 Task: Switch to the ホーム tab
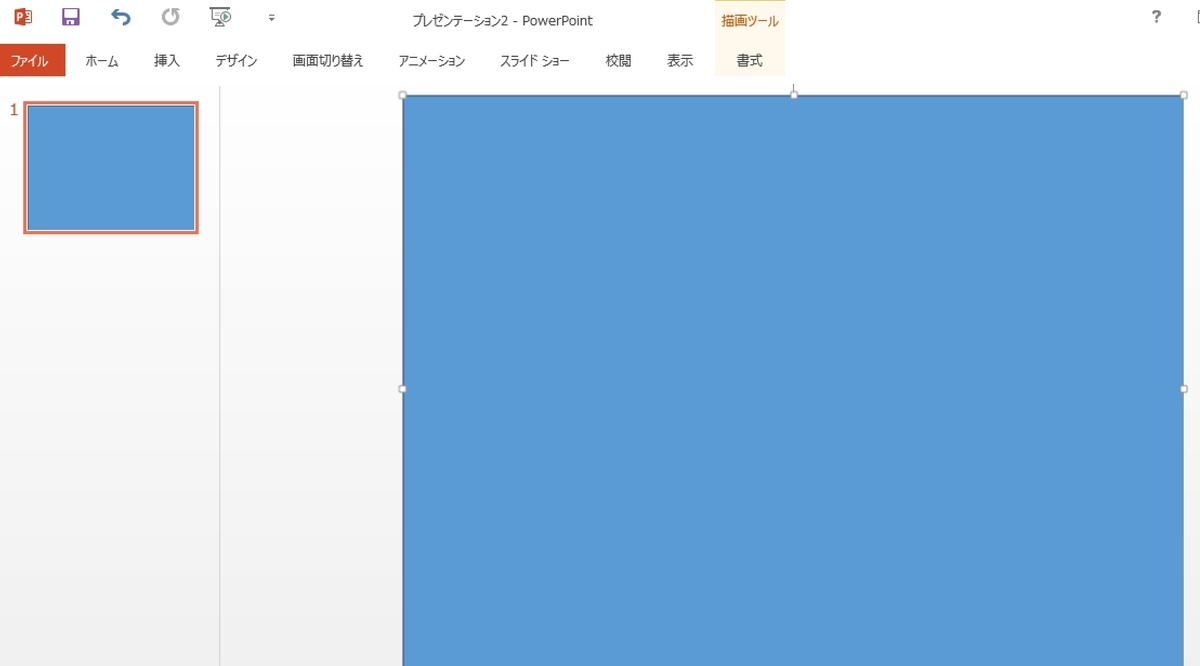tap(102, 61)
